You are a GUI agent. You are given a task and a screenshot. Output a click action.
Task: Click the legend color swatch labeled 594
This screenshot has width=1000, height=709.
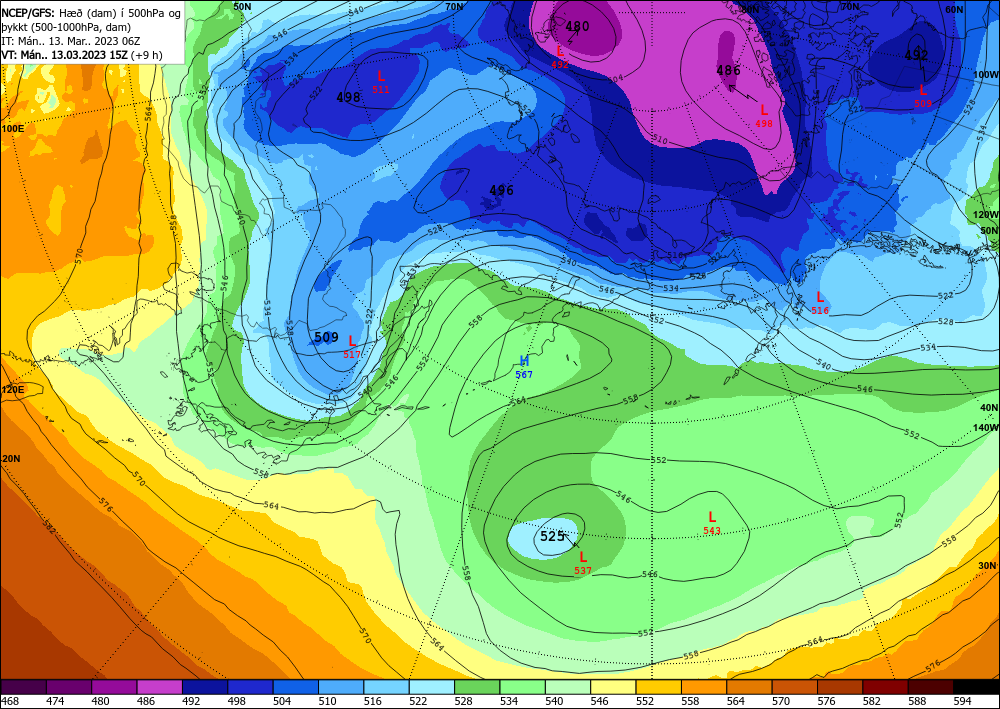pos(976,687)
